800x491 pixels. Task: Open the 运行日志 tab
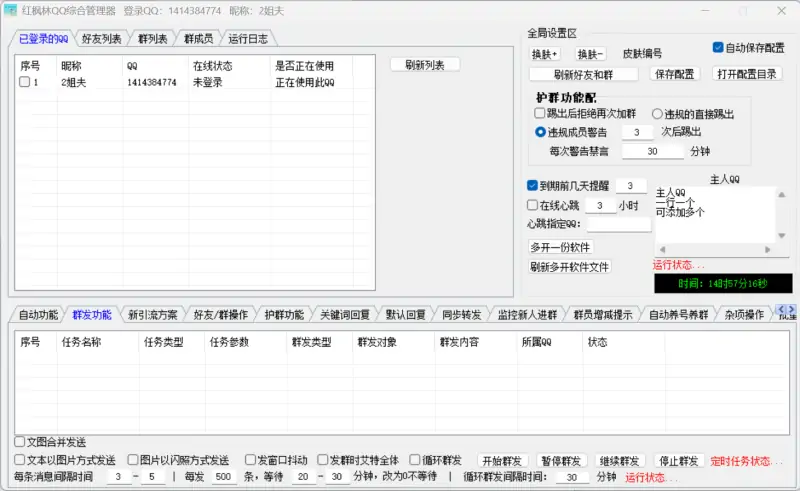pos(247,39)
